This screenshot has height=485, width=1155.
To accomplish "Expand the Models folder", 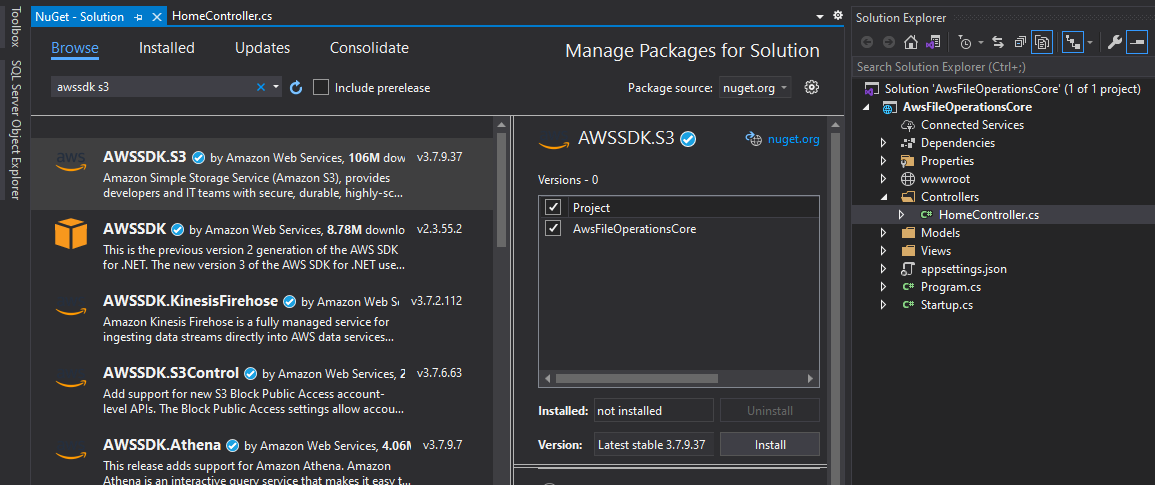I will click(x=884, y=233).
